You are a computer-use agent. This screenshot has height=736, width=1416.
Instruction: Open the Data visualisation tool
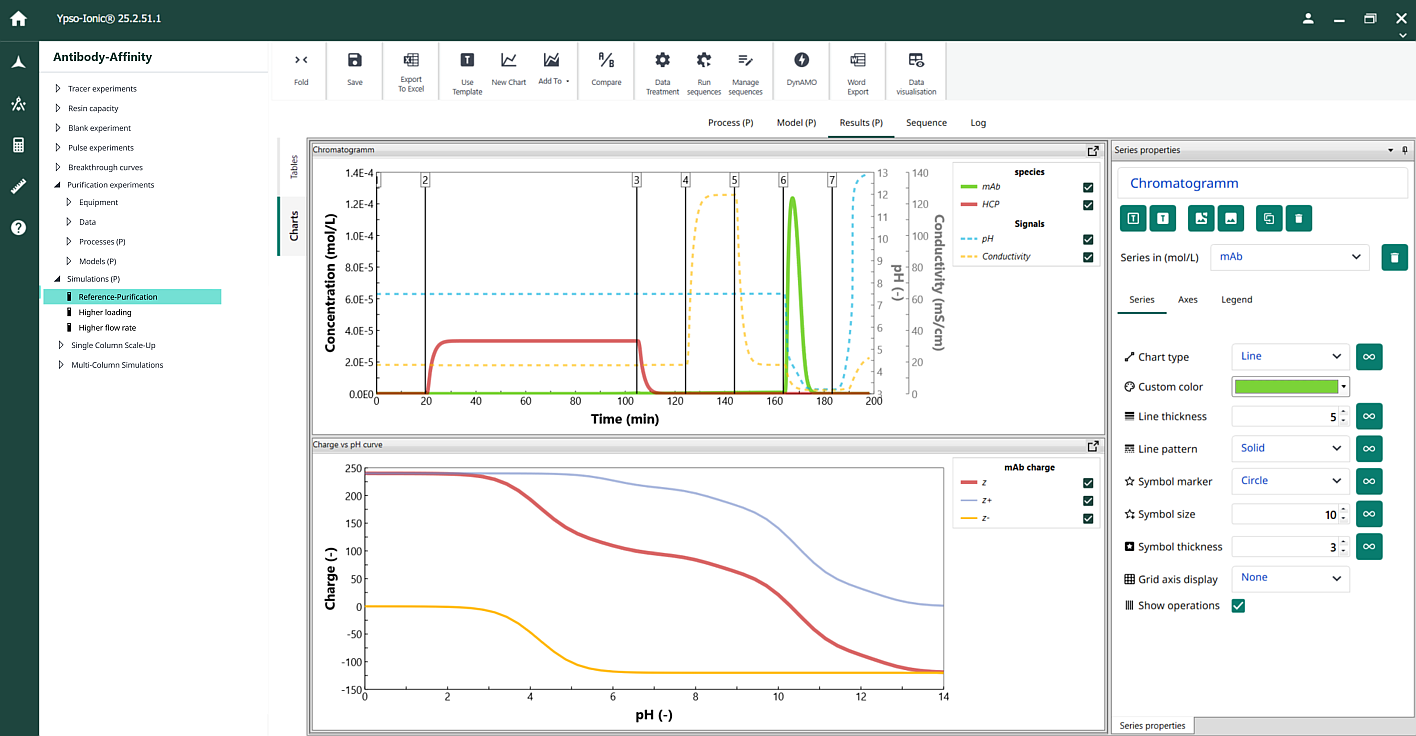pos(915,70)
